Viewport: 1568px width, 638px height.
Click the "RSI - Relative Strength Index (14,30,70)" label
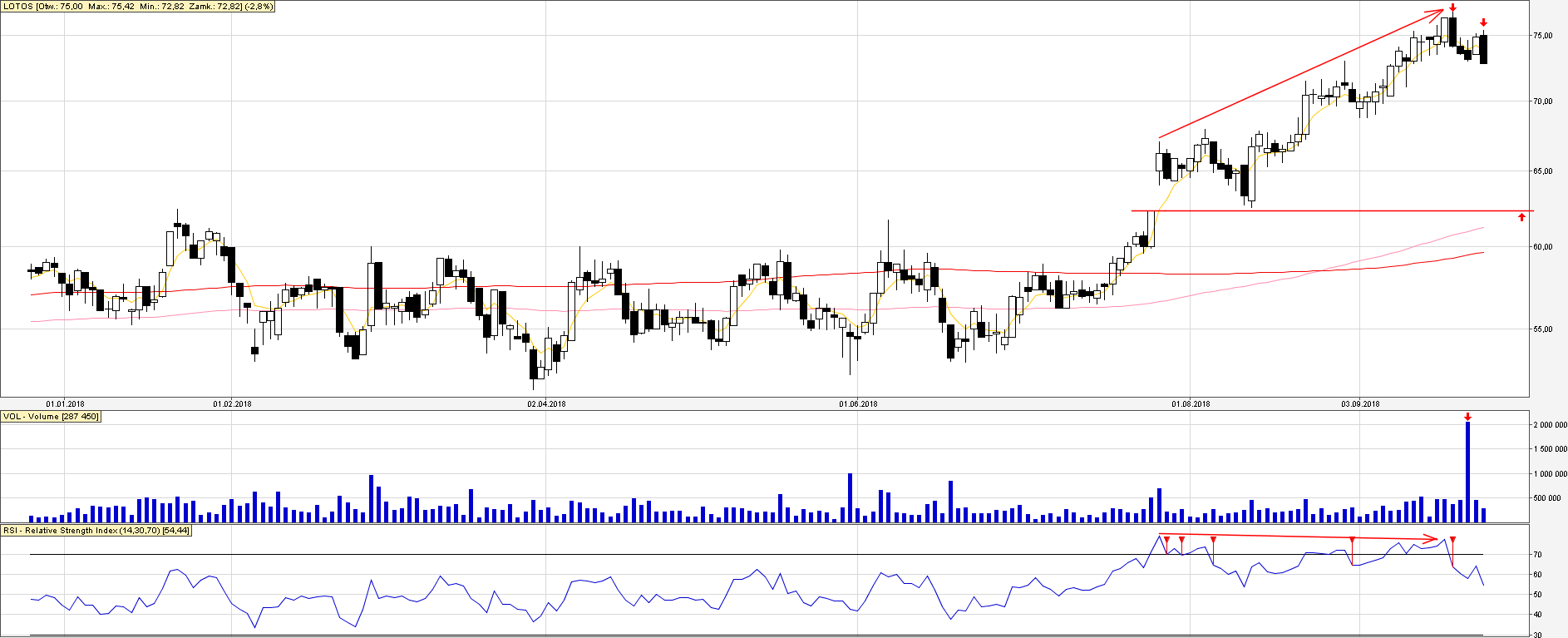point(96,531)
